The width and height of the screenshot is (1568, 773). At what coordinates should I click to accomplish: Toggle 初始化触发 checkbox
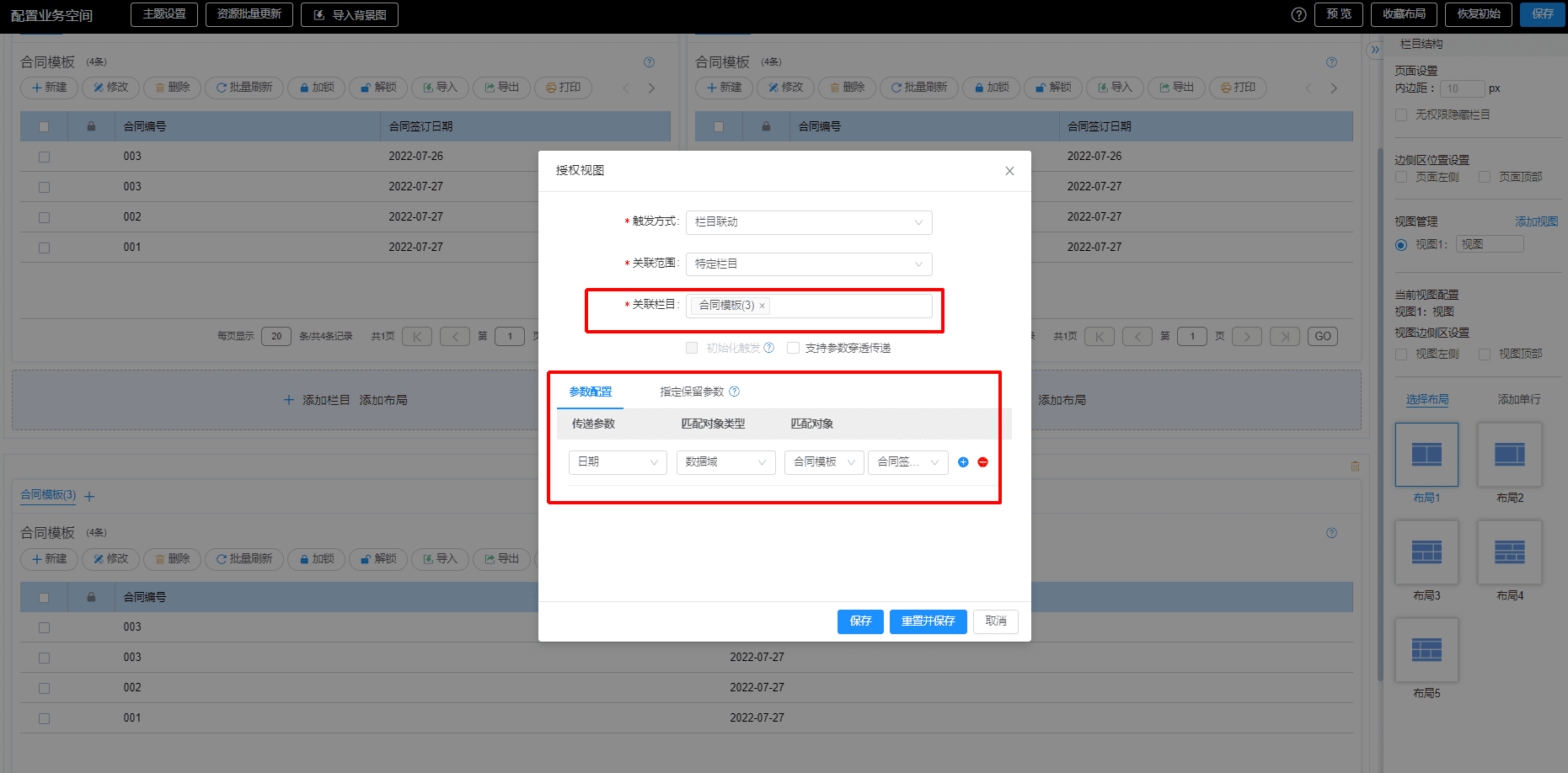point(692,348)
